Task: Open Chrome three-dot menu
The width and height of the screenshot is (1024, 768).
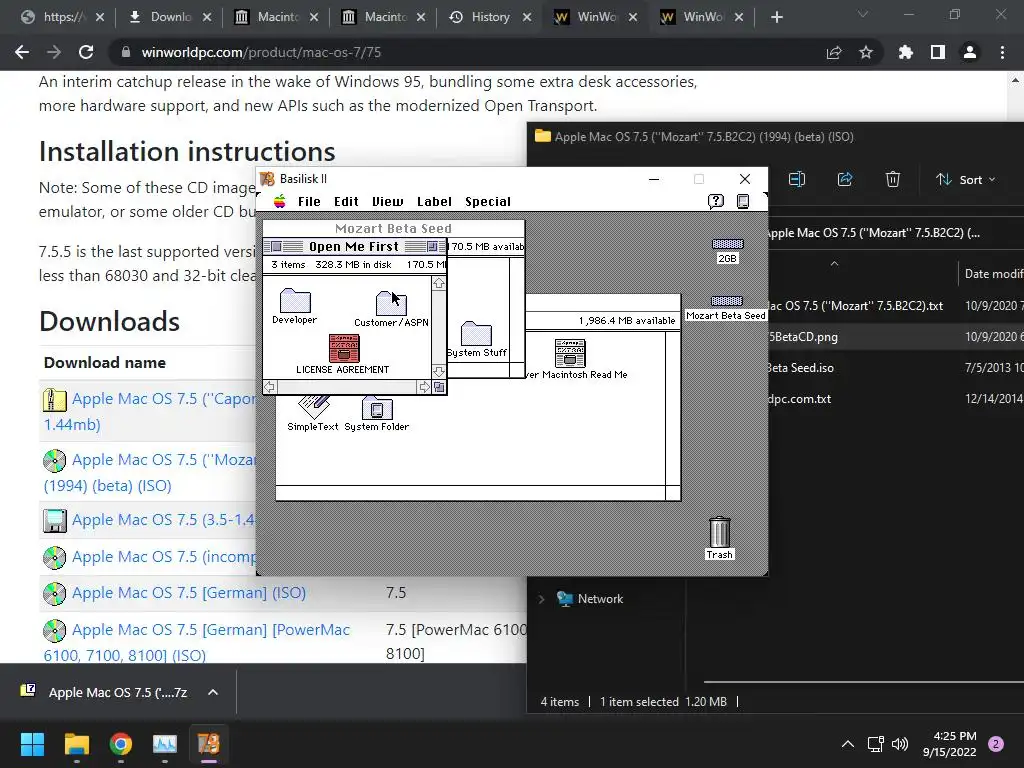Action: tap(1002, 52)
